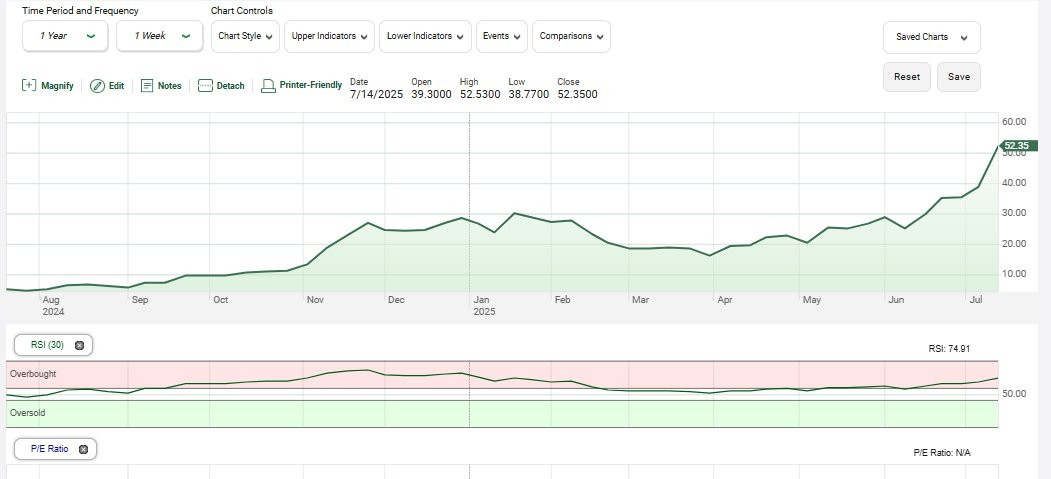Remove the RSI (30) indicator

point(79,345)
